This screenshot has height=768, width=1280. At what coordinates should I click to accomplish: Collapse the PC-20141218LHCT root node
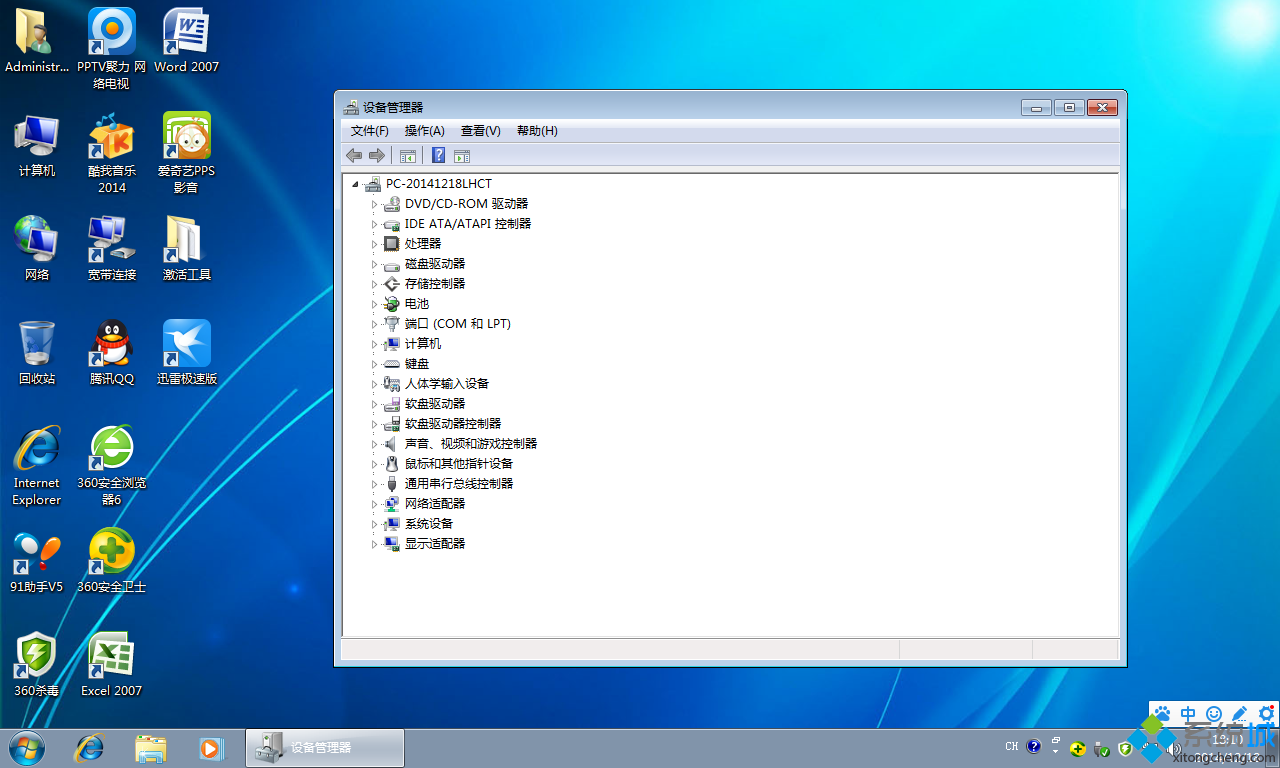[355, 184]
